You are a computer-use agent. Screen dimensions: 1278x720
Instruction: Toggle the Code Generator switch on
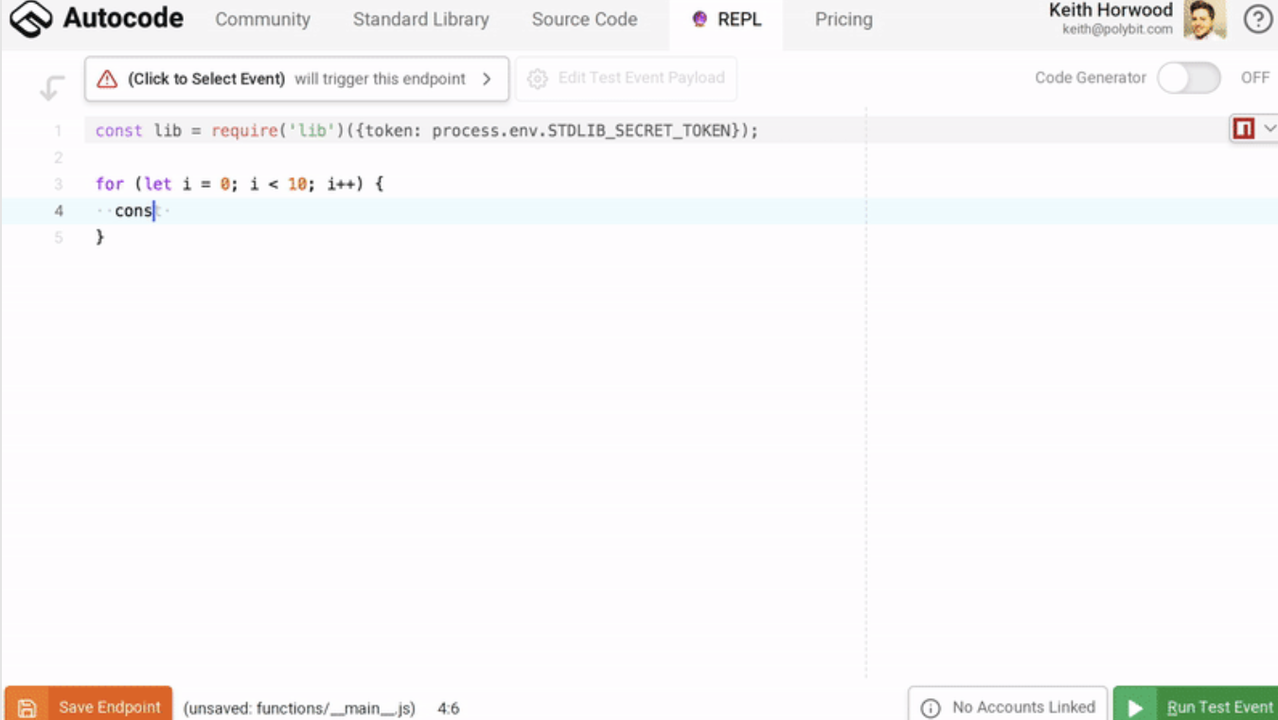click(x=1188, y=78)
